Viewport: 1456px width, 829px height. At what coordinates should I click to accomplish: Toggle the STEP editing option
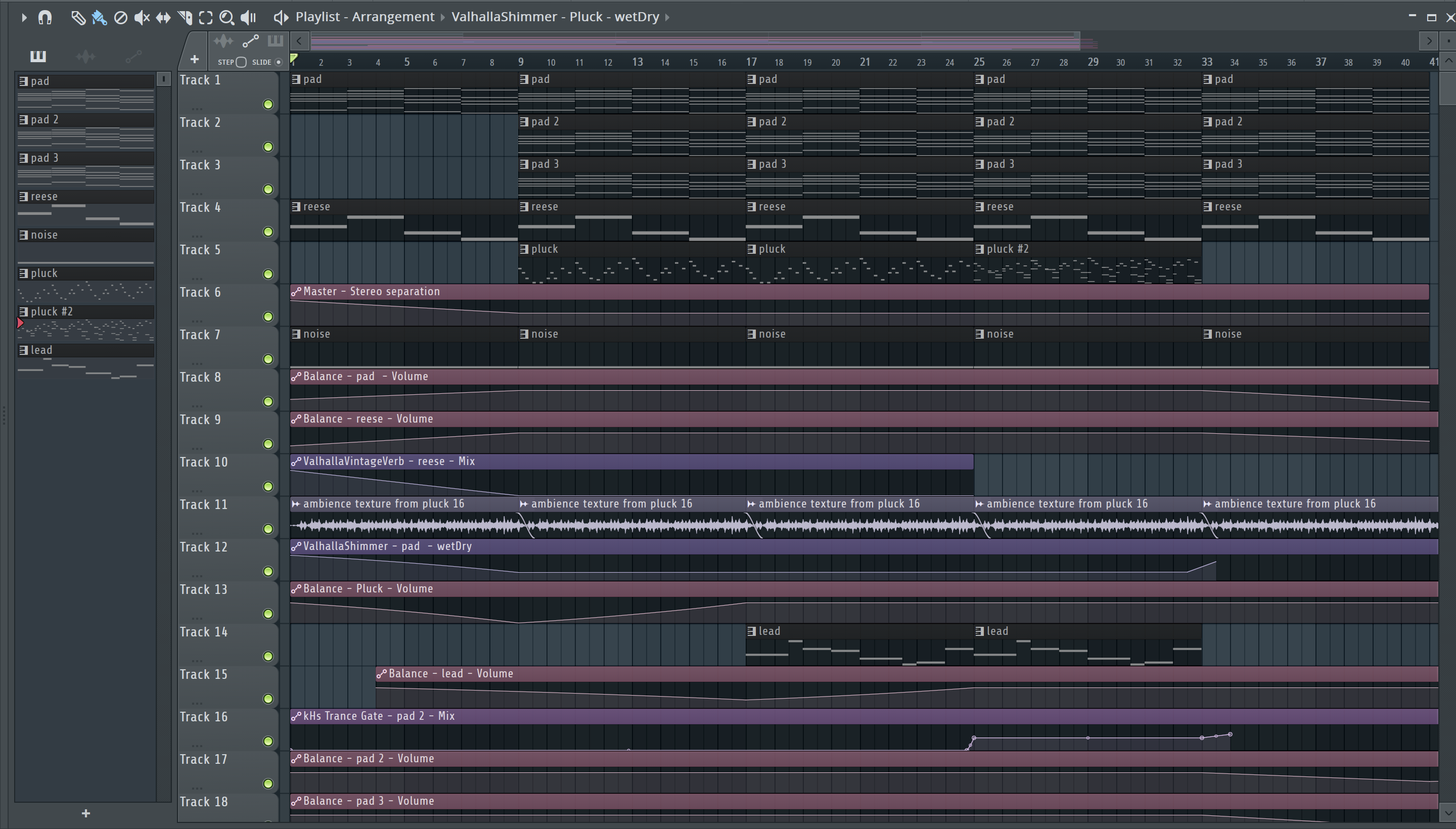[241, 62]
